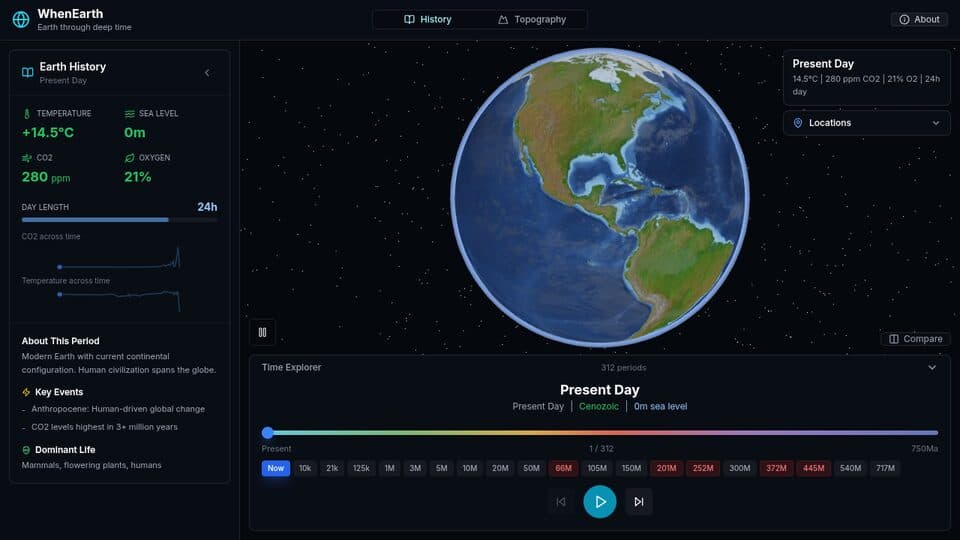The height and width of the screenshot is (540, 960).
Task: Click the WhenEarth globe logo icon
Action: (x=21, y=20)
